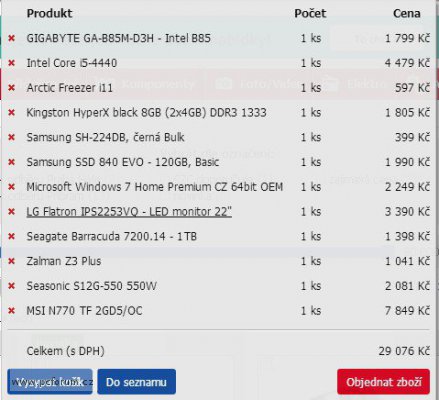The height and width of the screenshot is (400, 439).
Task: Click the Vysypat košík button
Action: click(x=50, y=382)
